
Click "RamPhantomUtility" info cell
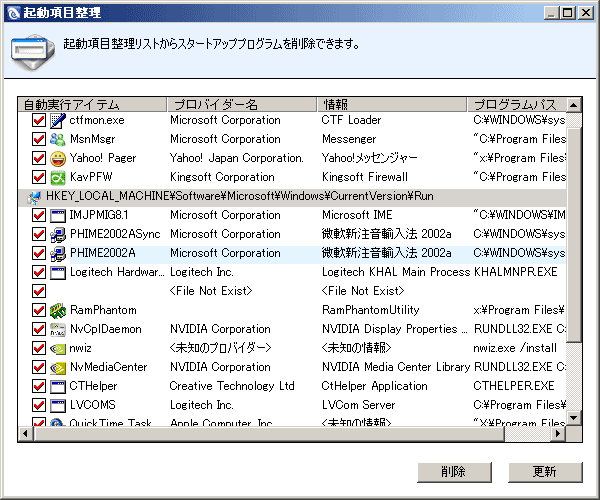coord(370,310)
